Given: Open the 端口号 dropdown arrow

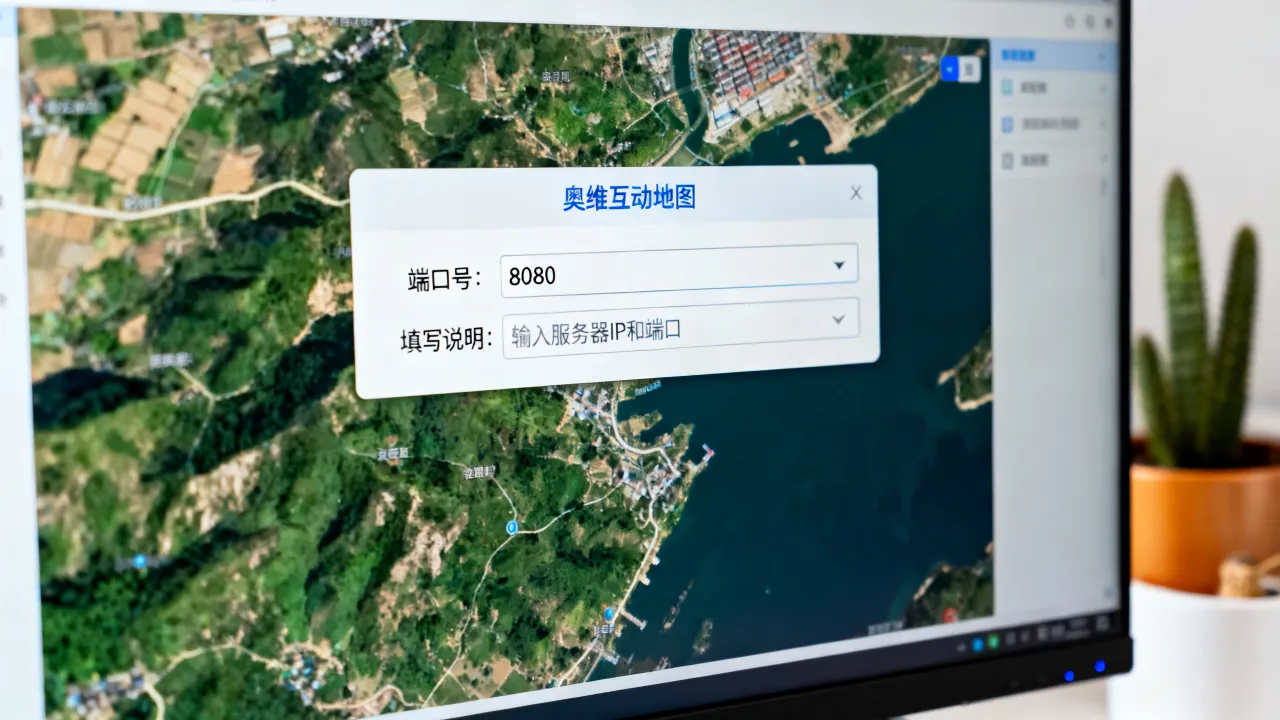Looking at the screenshot, I should (839, 266).
